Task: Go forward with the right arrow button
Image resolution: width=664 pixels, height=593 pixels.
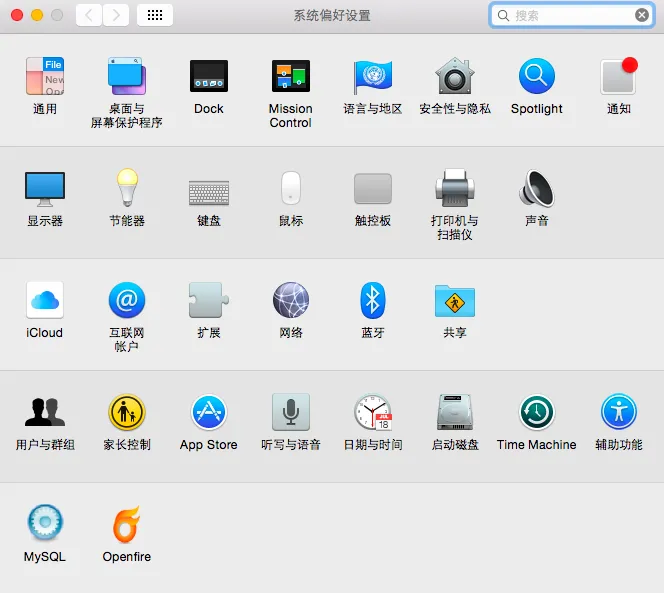Action: (116, 15)
